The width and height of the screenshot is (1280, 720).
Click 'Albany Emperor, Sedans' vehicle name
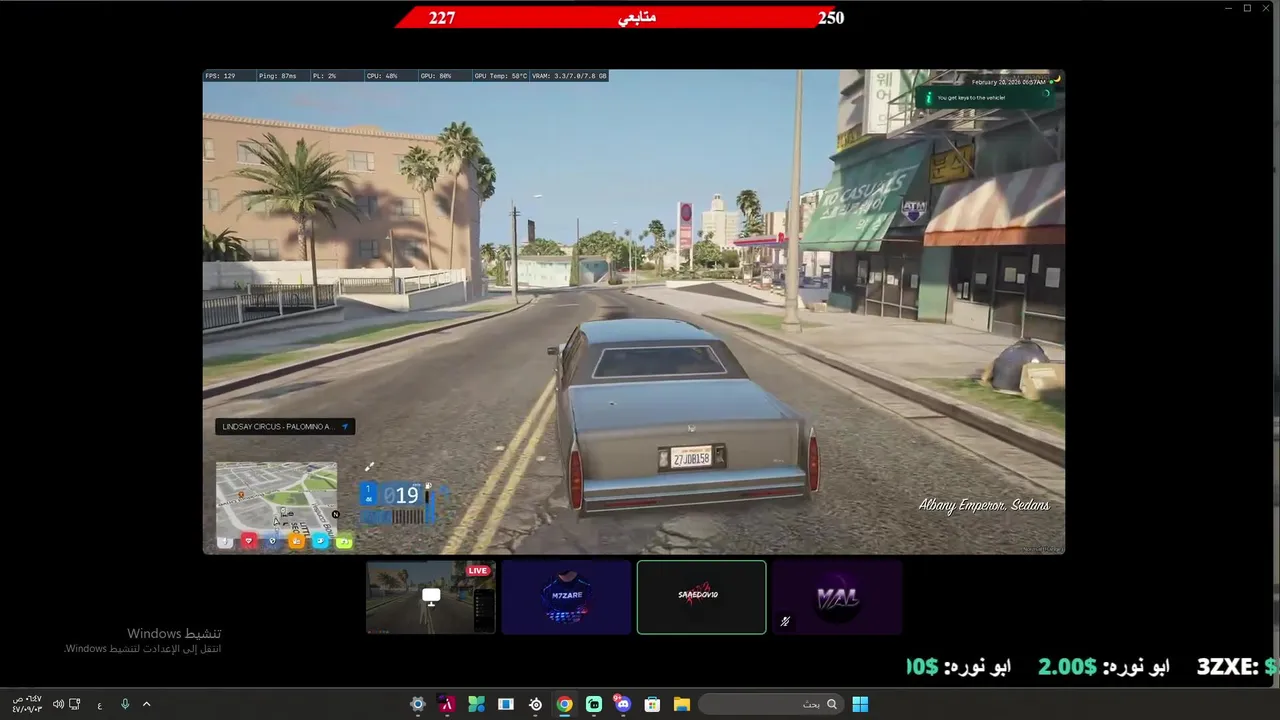(x=984, y=505)
